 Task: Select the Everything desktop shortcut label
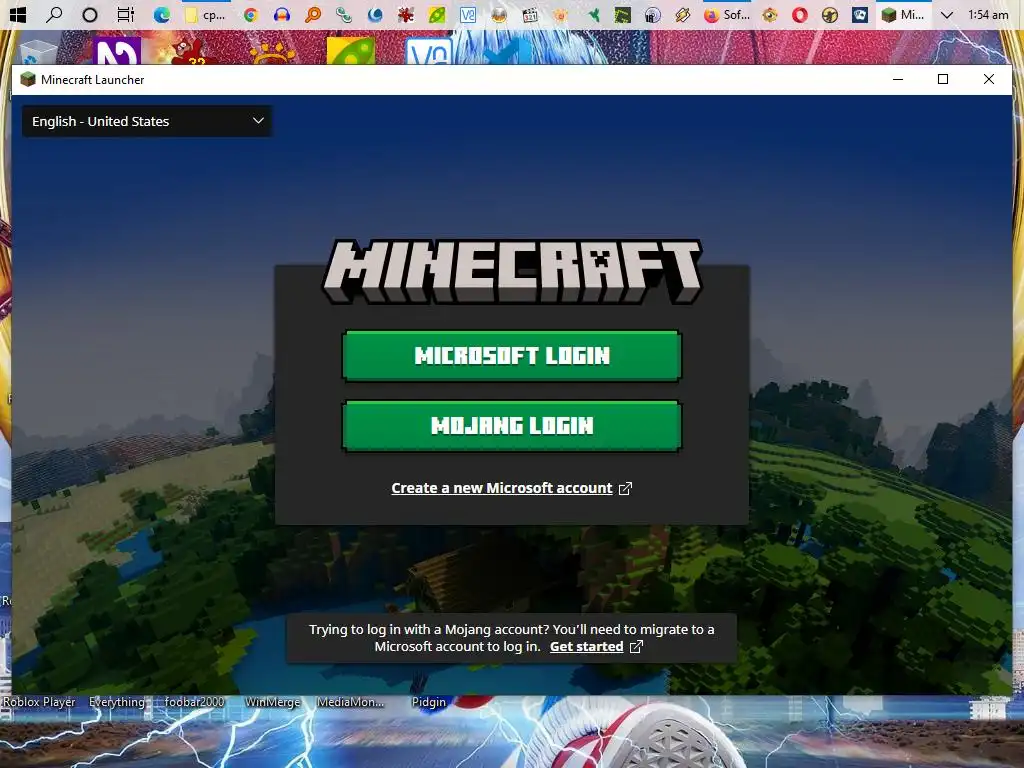(x=117, y=702)
